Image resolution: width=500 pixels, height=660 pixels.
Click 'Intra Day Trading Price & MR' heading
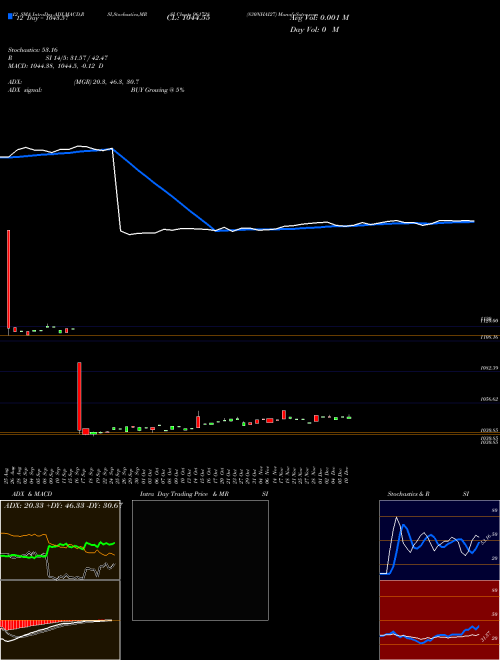(x=184, y=494)
